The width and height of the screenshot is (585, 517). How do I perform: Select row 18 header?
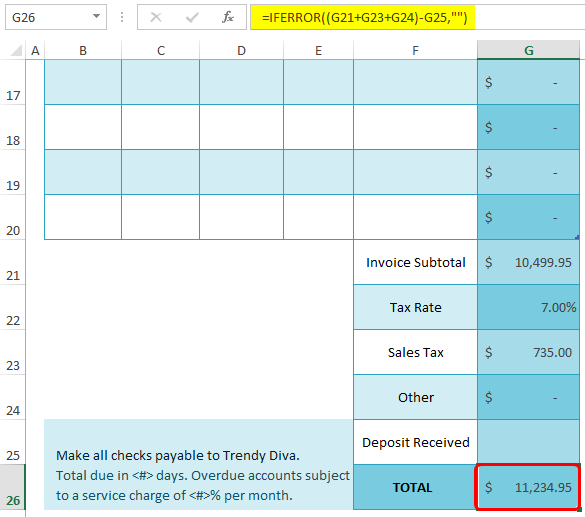pos(13,127)
